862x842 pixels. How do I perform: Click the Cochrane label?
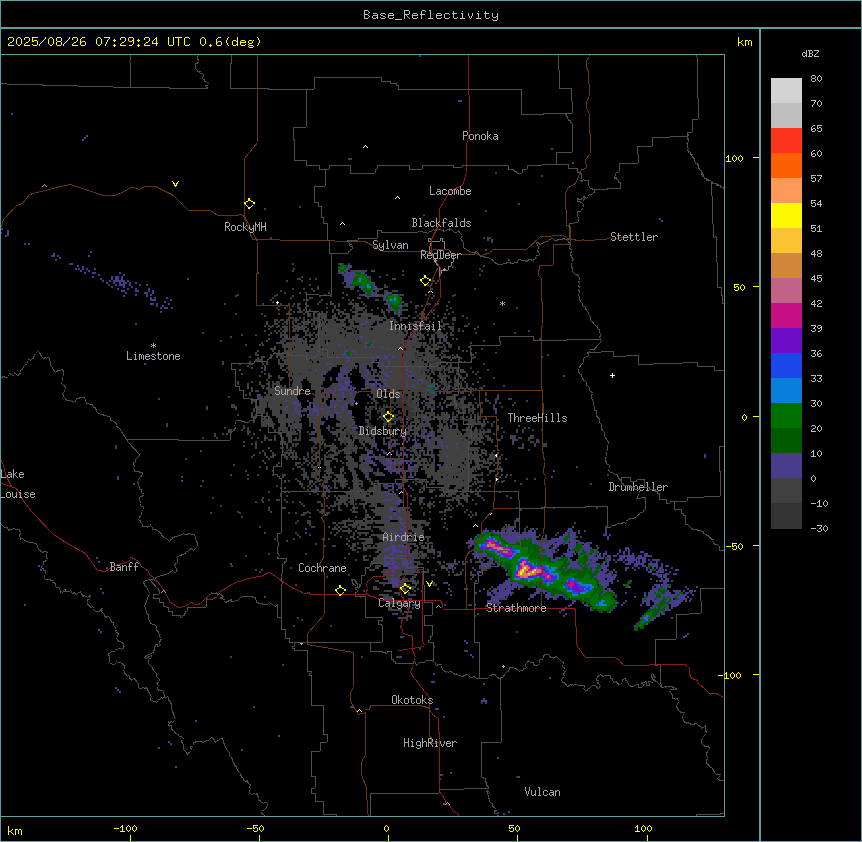point(322,568)
